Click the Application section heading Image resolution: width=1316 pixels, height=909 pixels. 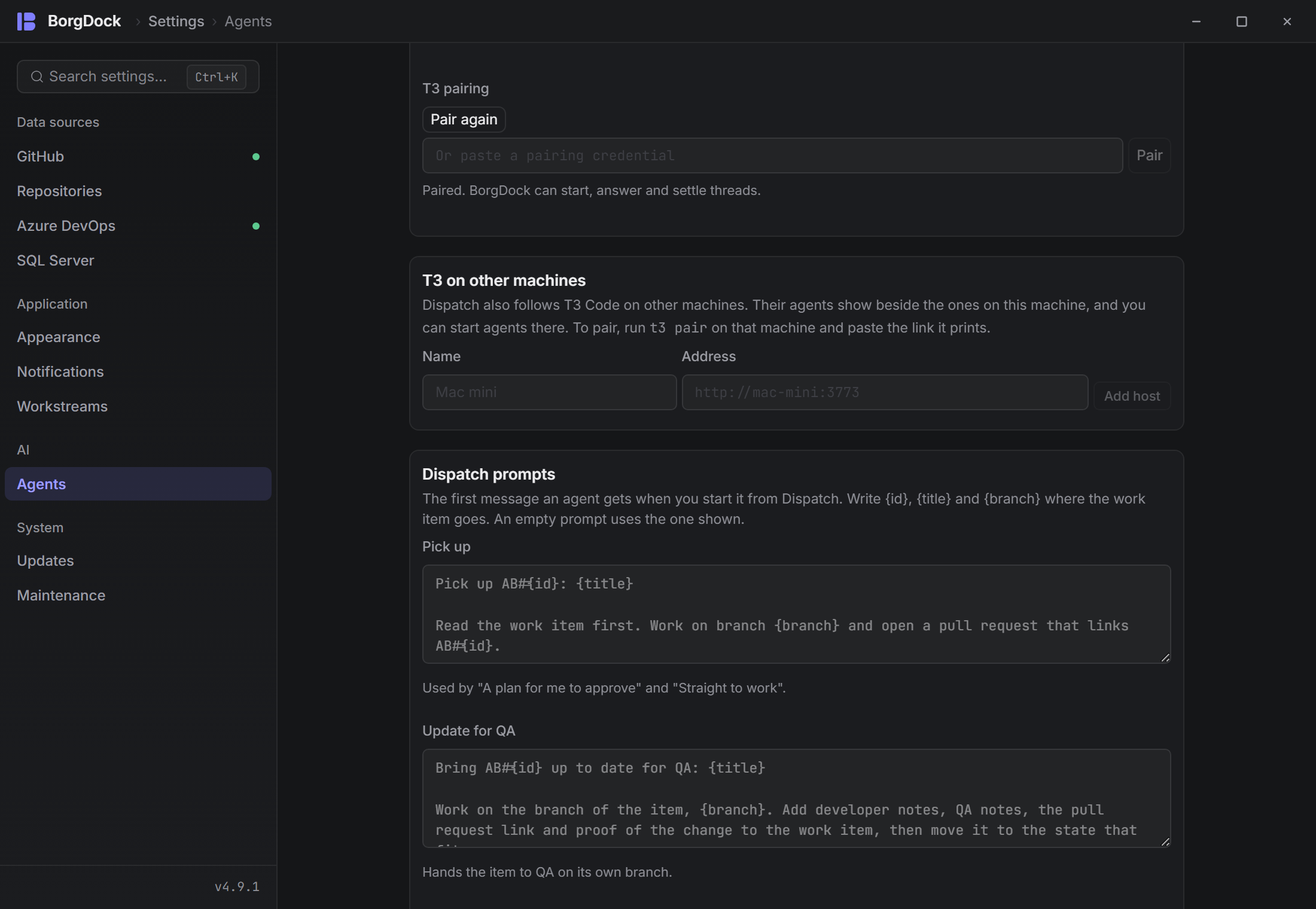52,304
